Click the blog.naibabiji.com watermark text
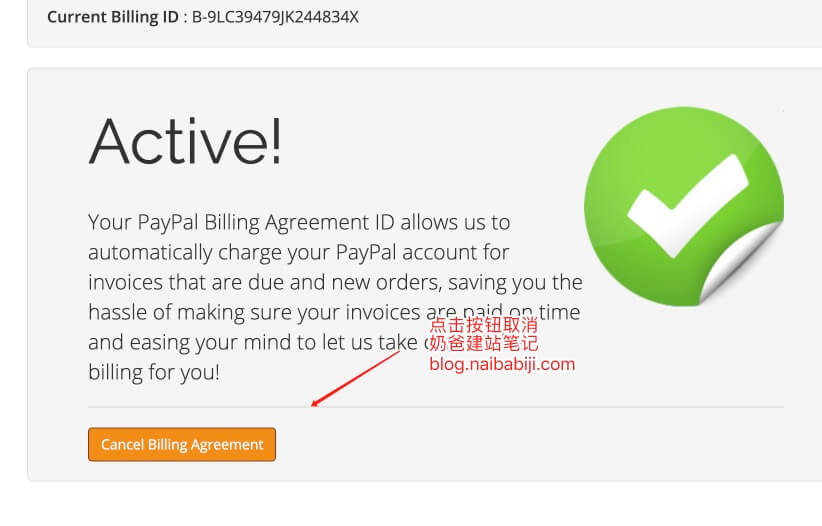This screenshot has width=822, height=526. (x=502, y=363)
